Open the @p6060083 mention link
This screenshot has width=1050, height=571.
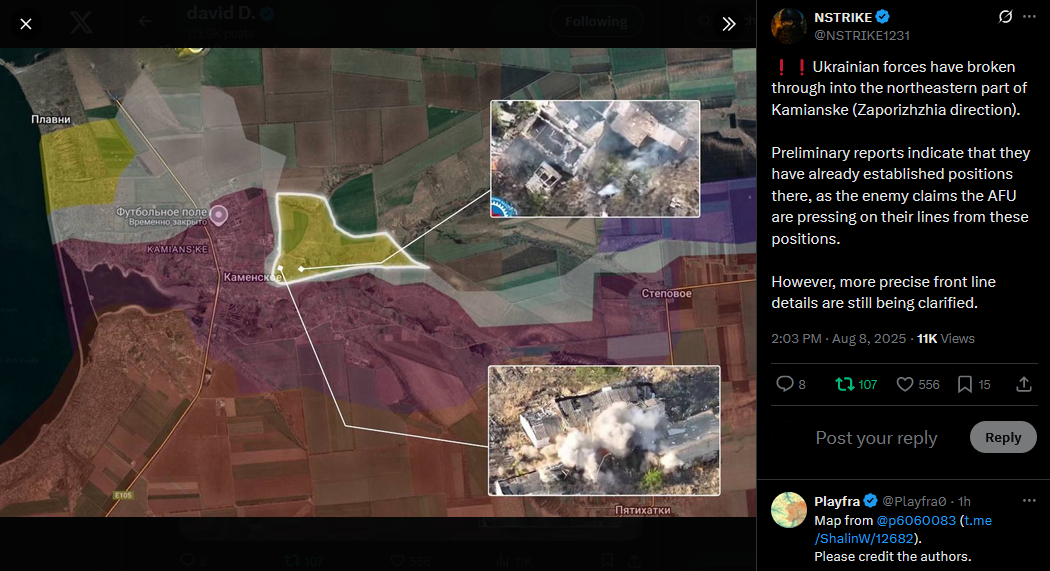[916, 520]
